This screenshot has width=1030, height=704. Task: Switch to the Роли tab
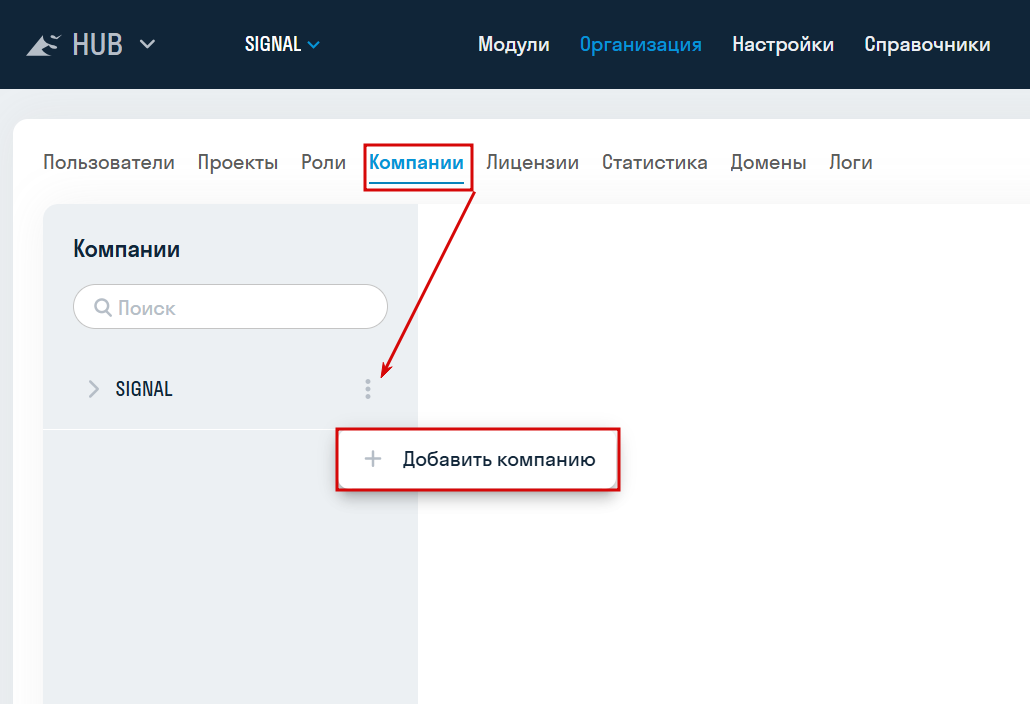point(323,162)
